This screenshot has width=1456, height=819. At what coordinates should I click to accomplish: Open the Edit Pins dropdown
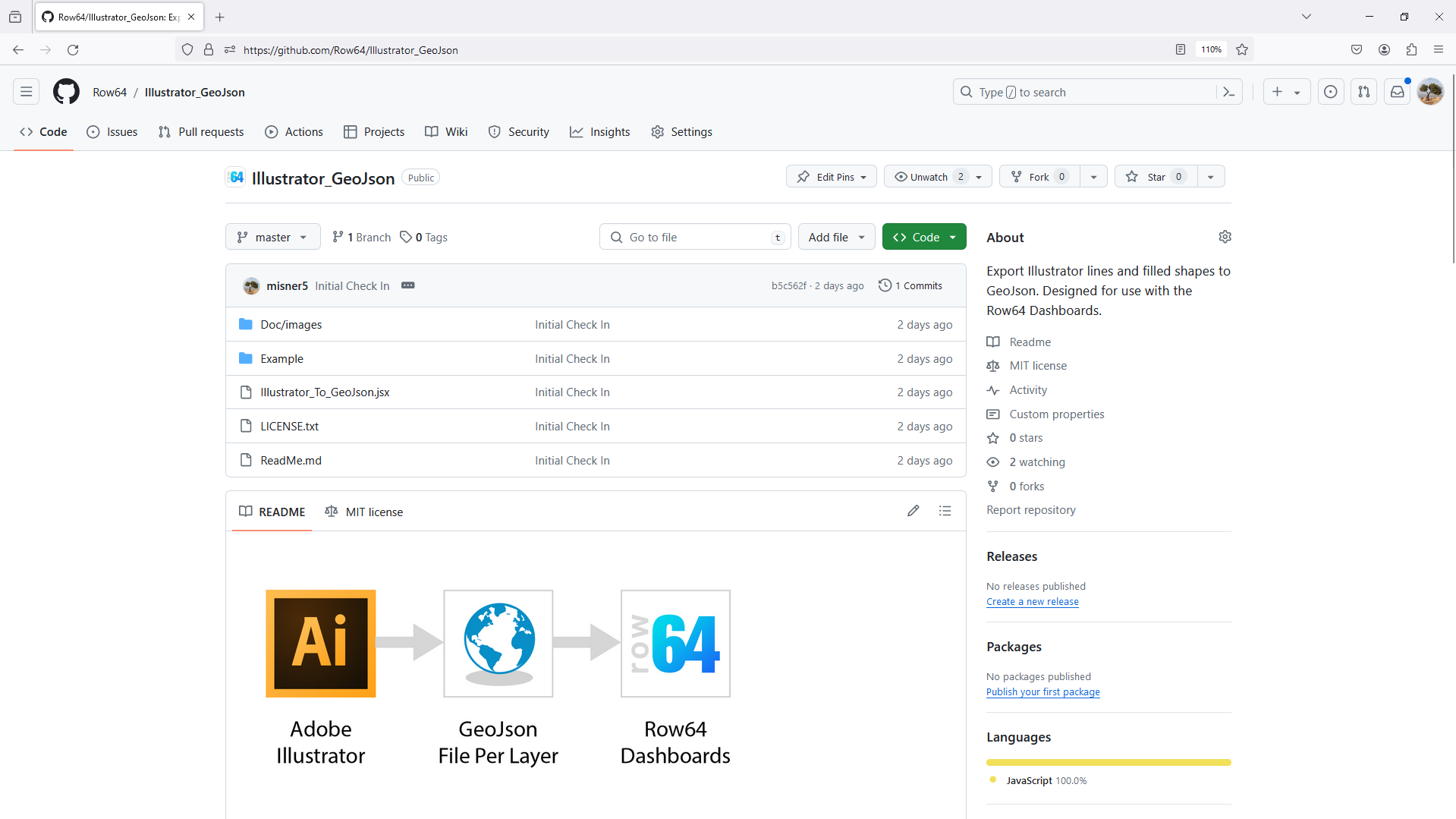[x=832, y=176]
